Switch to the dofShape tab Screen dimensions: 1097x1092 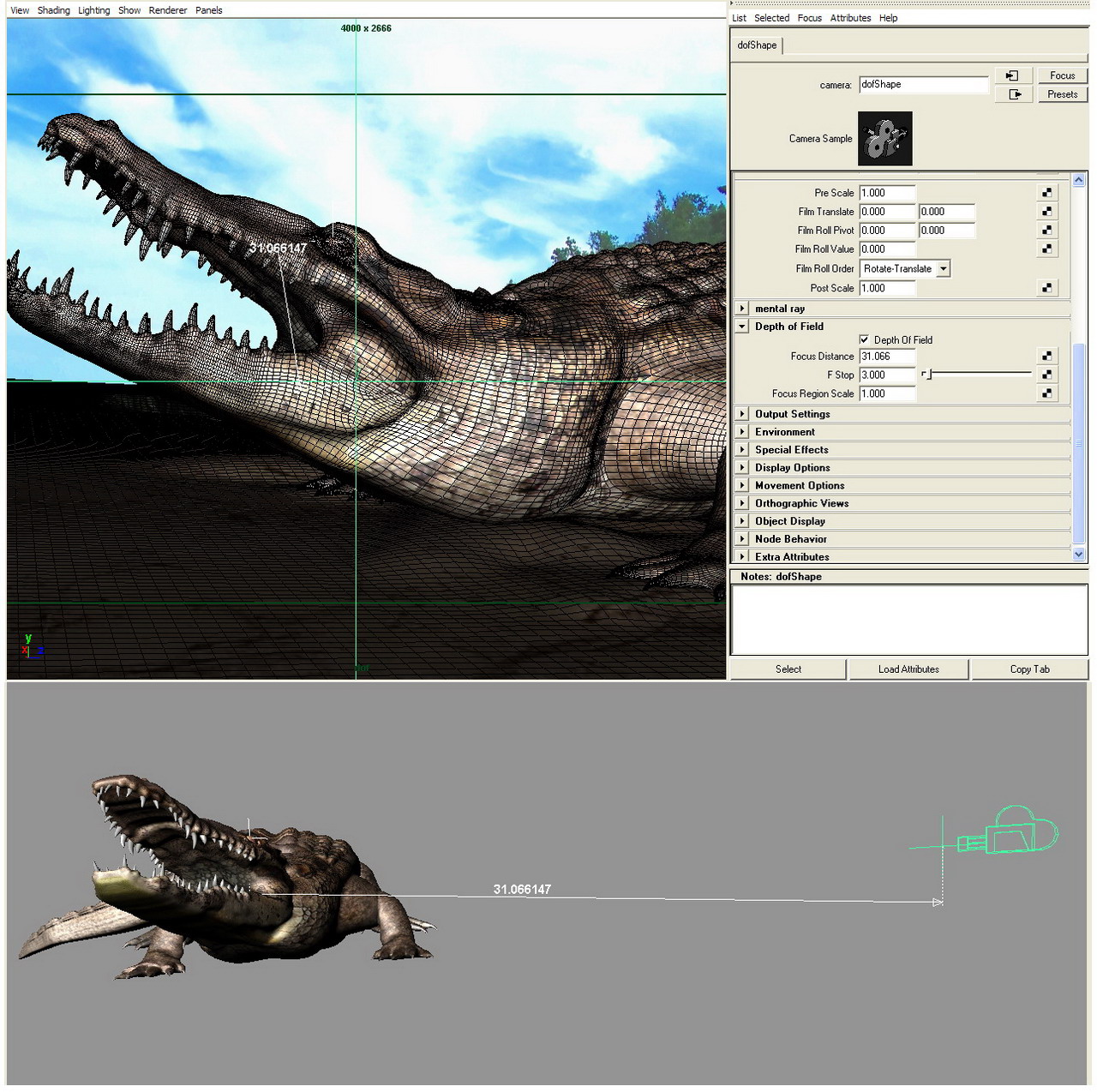757,45
